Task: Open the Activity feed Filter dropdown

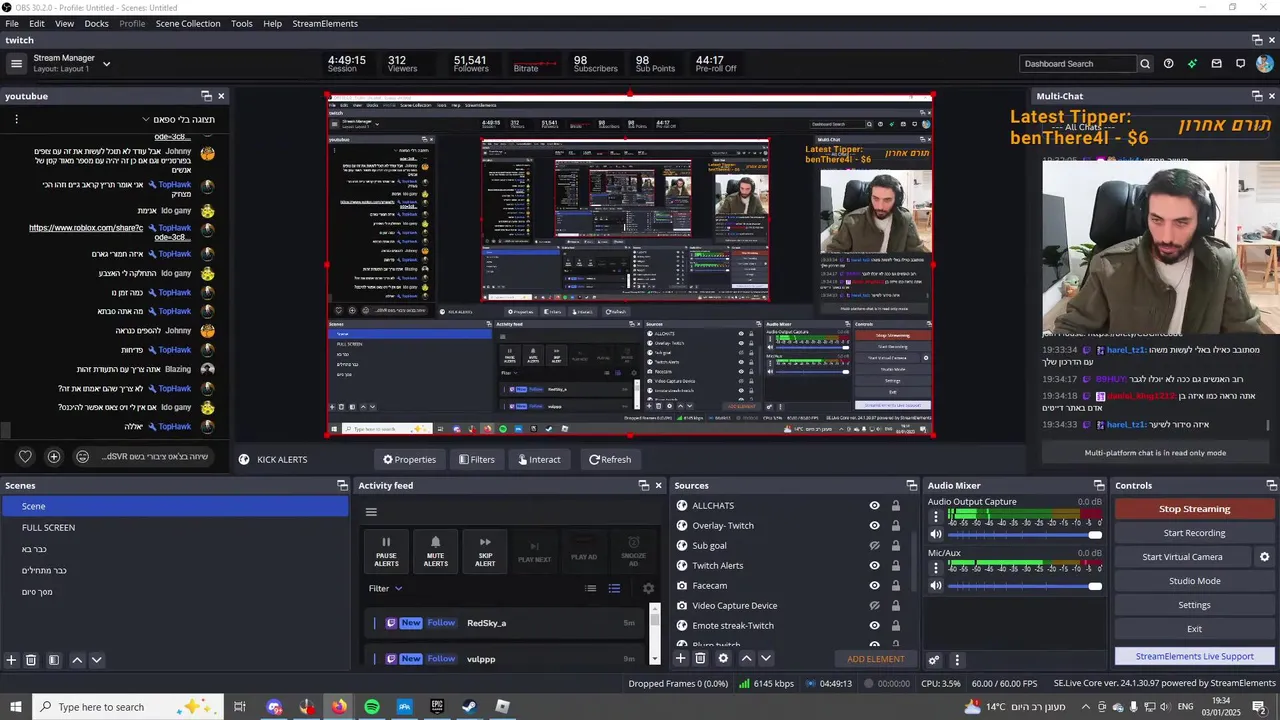Action: (x=385, y=589)
